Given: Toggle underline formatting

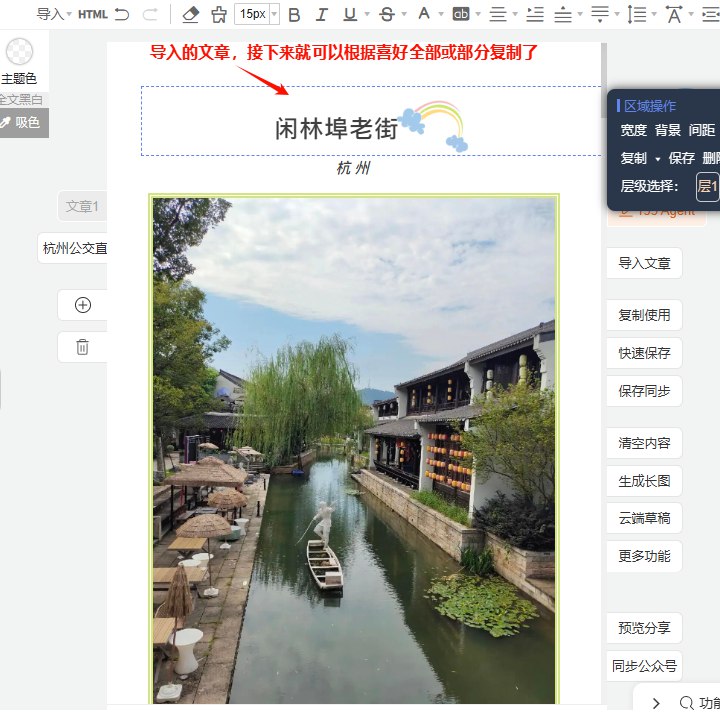Looking at the screenshot, I should tap(350, 15).
